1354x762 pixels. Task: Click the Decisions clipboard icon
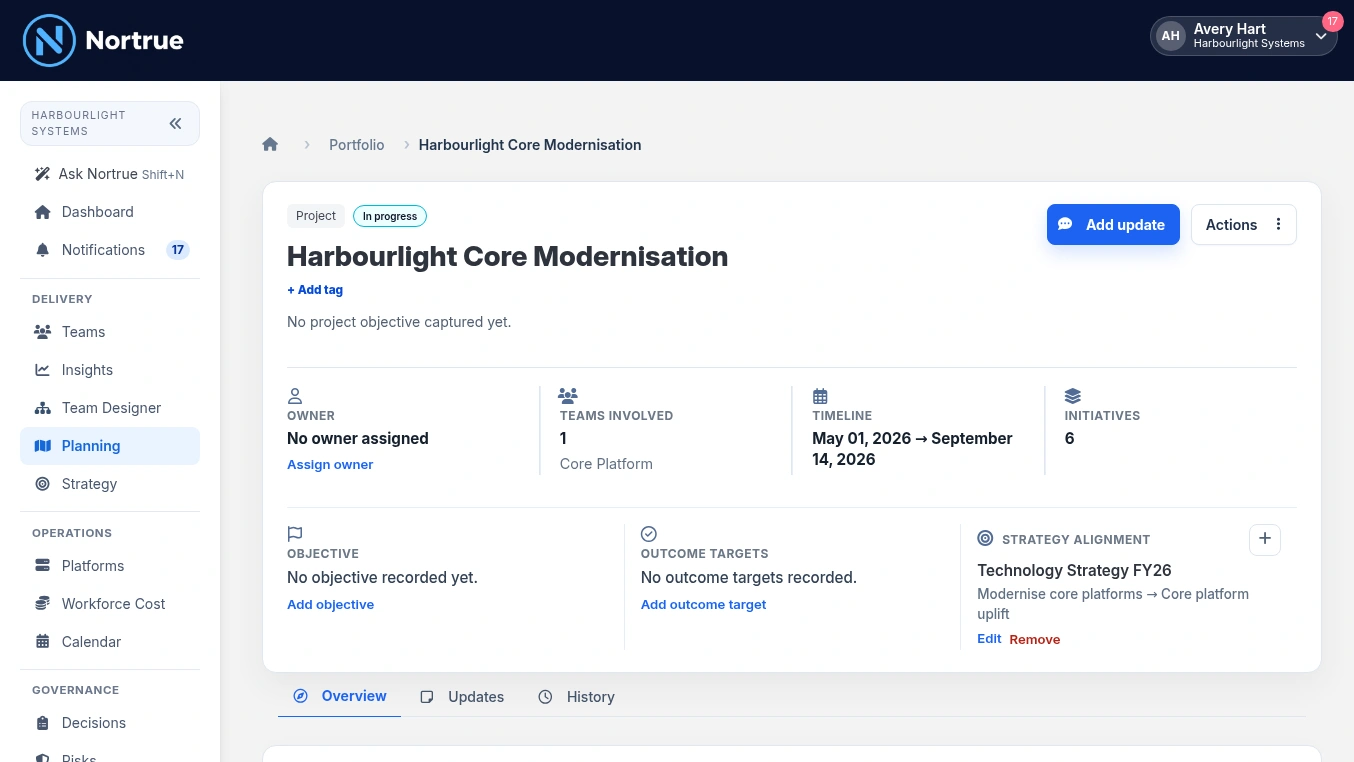(42, 723)
